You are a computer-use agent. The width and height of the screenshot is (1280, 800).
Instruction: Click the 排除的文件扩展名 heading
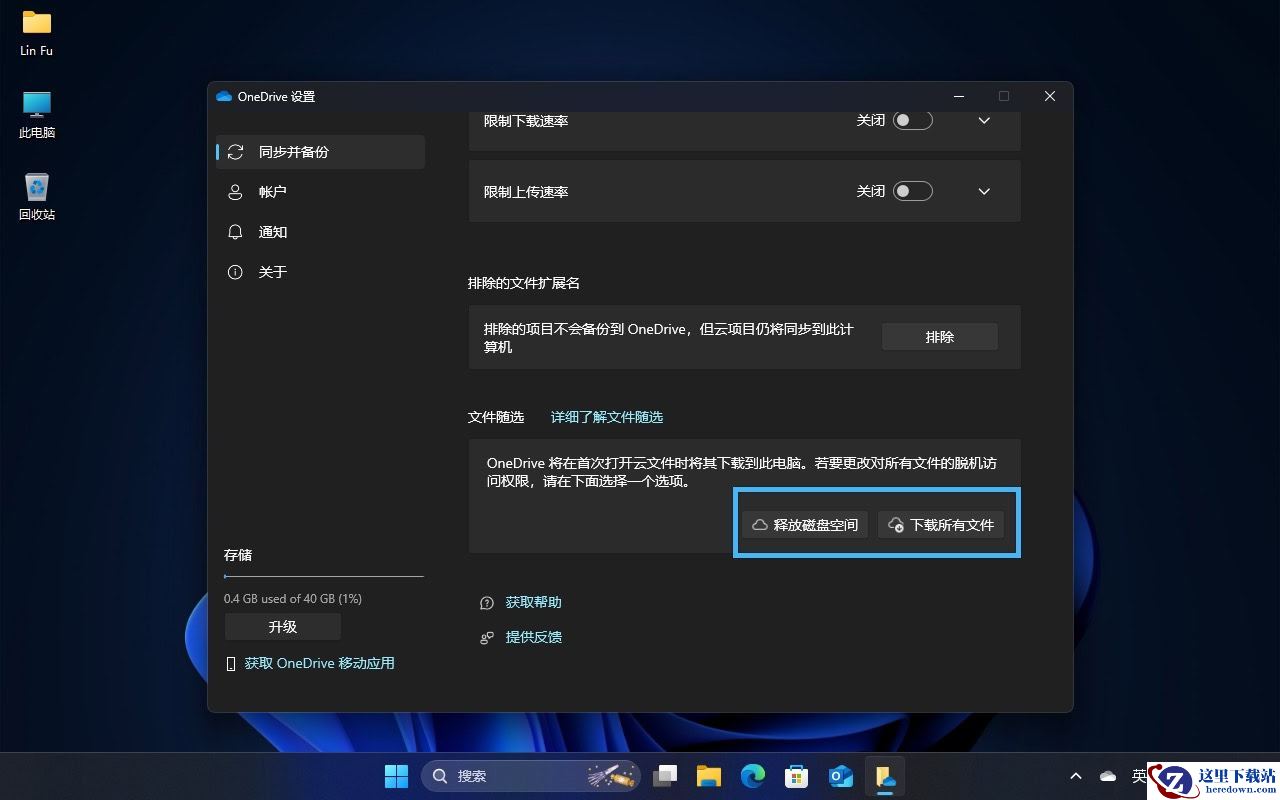524,283
